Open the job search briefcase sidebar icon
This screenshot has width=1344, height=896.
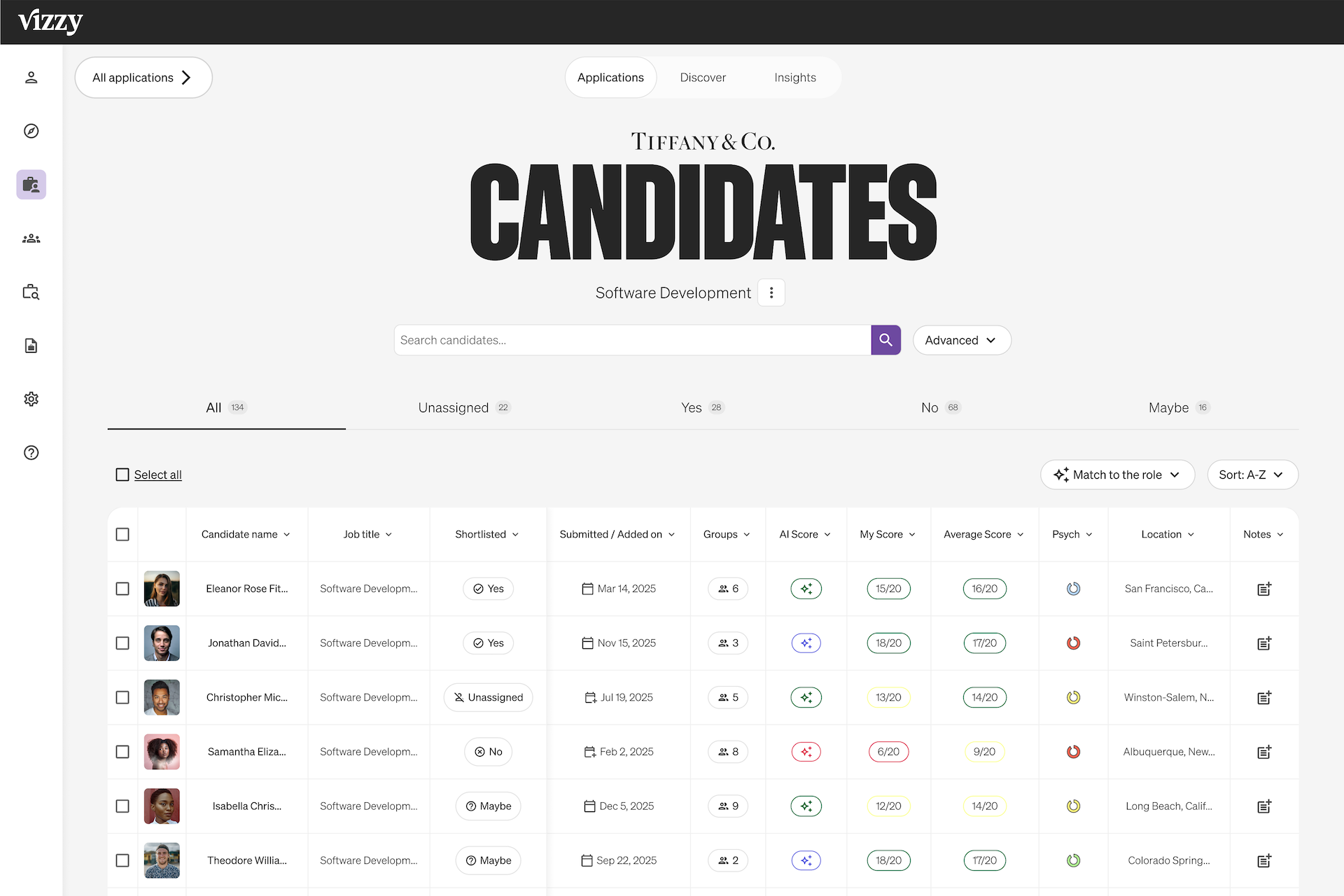(31, 292)
